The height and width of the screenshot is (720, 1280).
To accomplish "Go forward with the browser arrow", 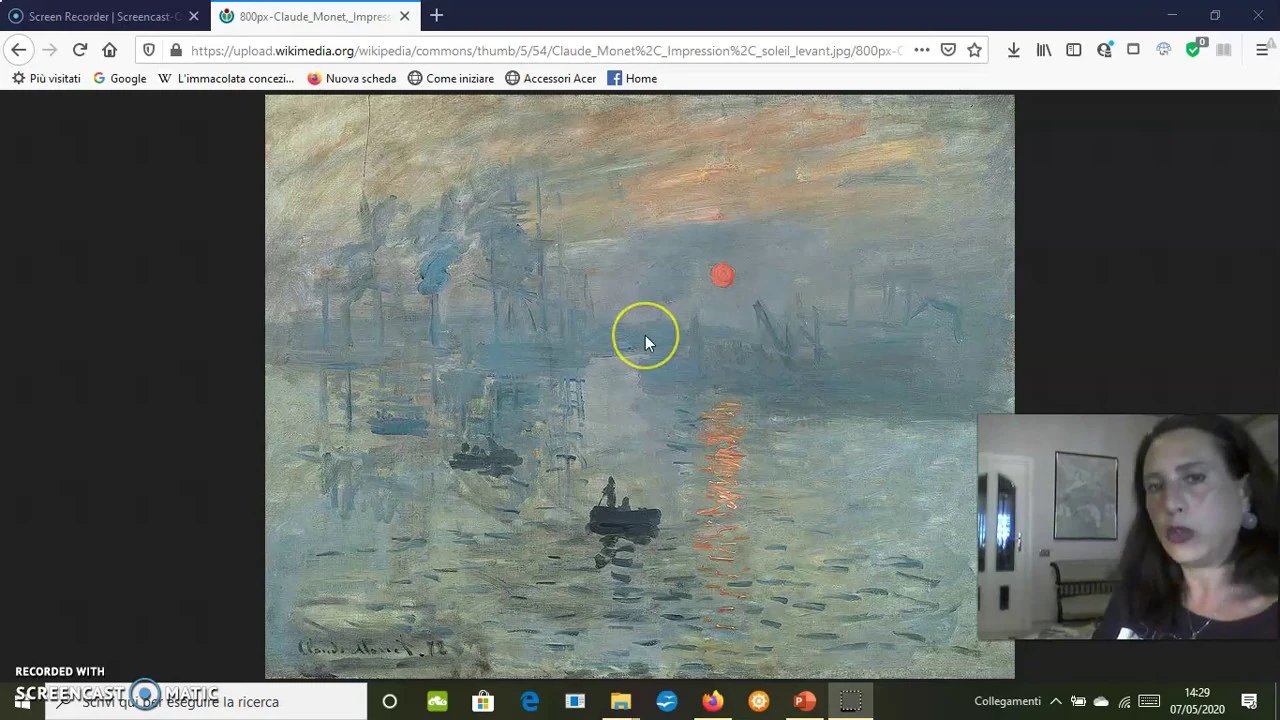I will [x=49, y=50].
